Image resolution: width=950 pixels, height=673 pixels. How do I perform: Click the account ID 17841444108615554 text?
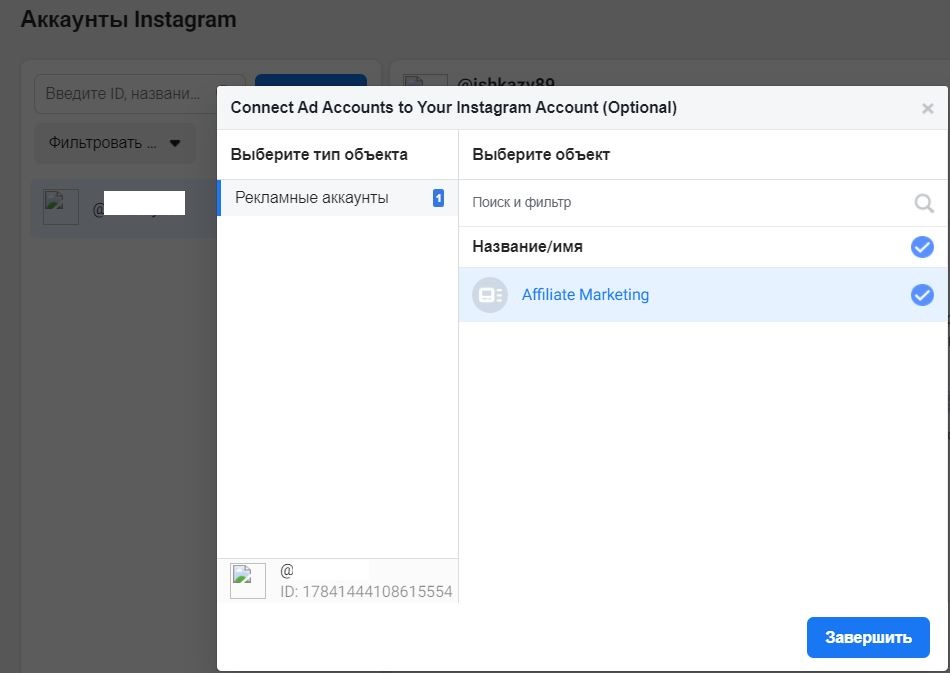click(x=366, y=592)
